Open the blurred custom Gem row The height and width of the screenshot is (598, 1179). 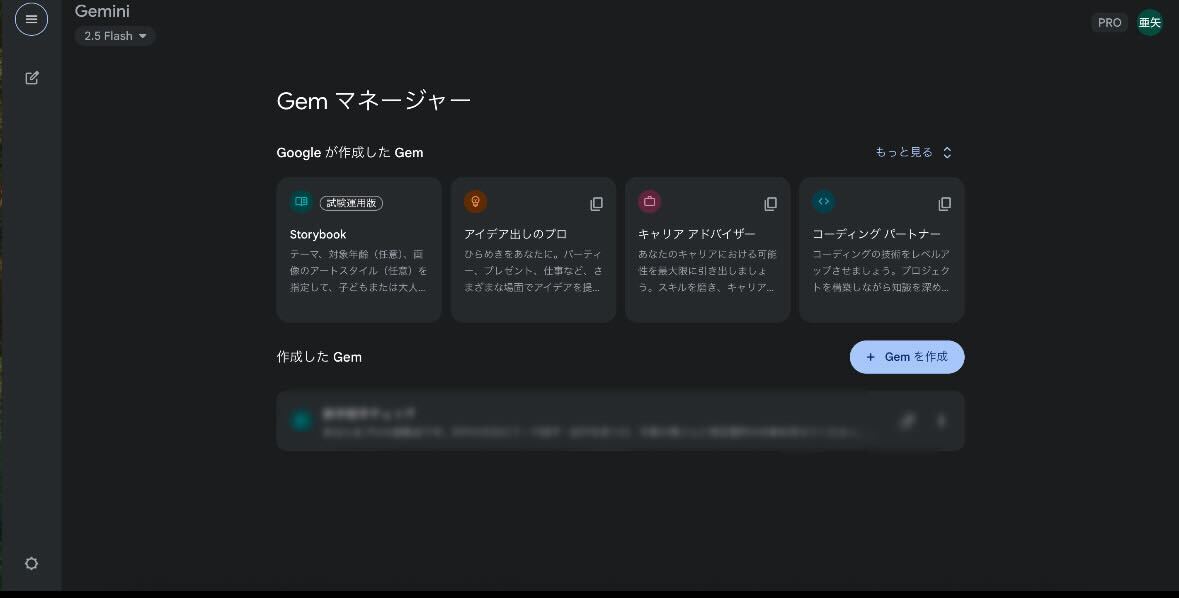620,421
